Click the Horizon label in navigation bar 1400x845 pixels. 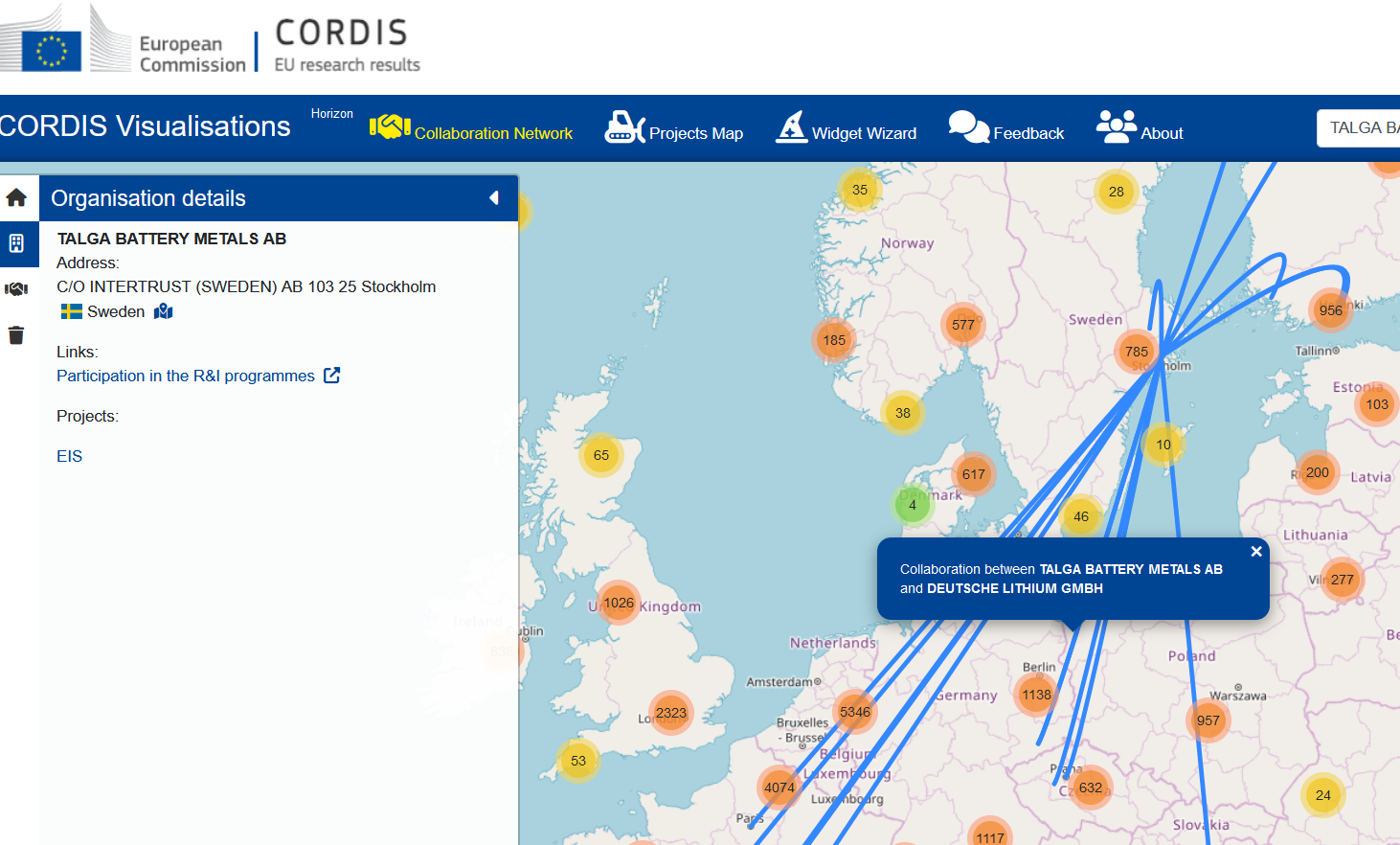tap(332, 113)
